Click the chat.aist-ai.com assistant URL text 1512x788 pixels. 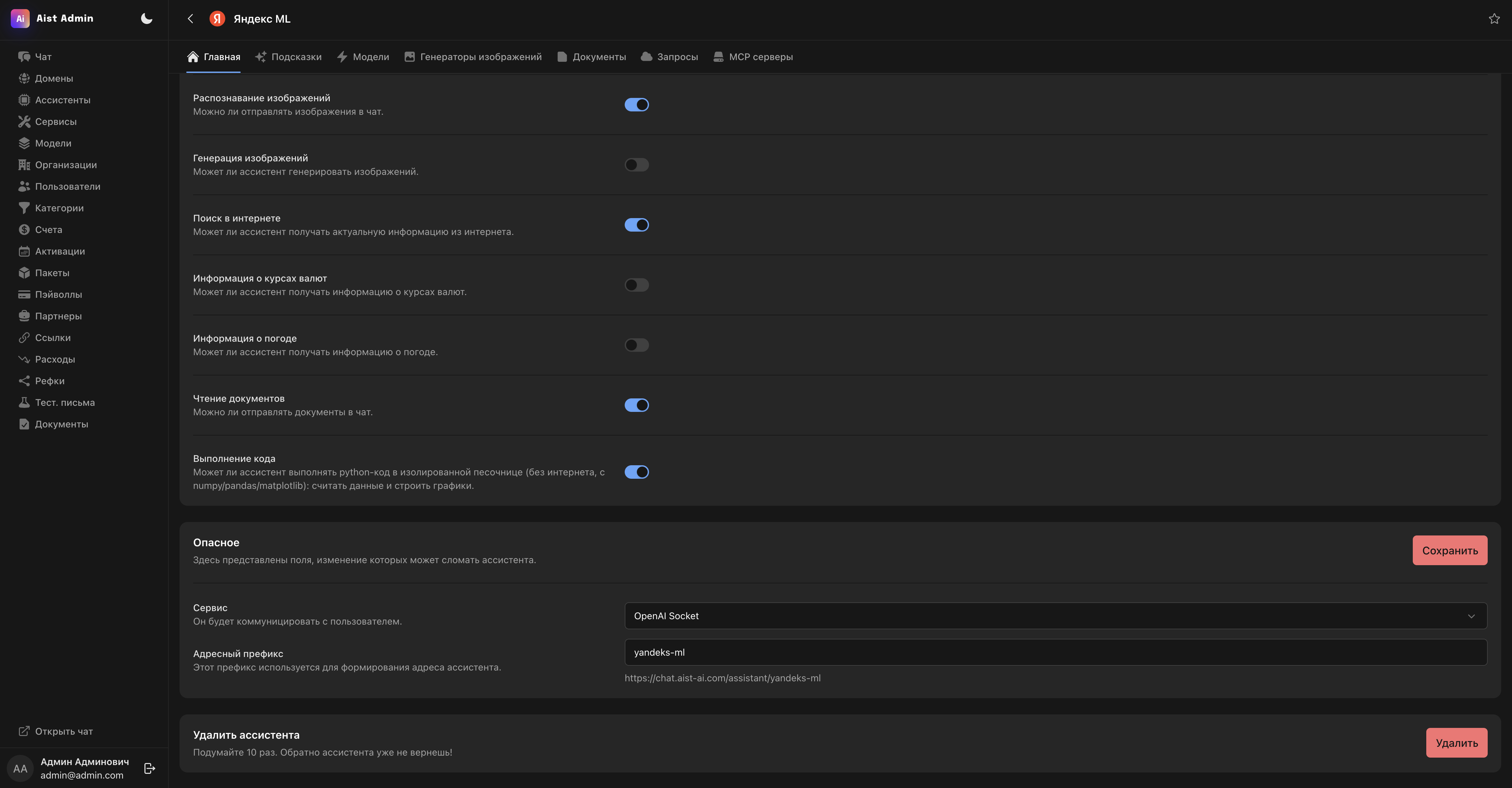[x=723, y=678]
